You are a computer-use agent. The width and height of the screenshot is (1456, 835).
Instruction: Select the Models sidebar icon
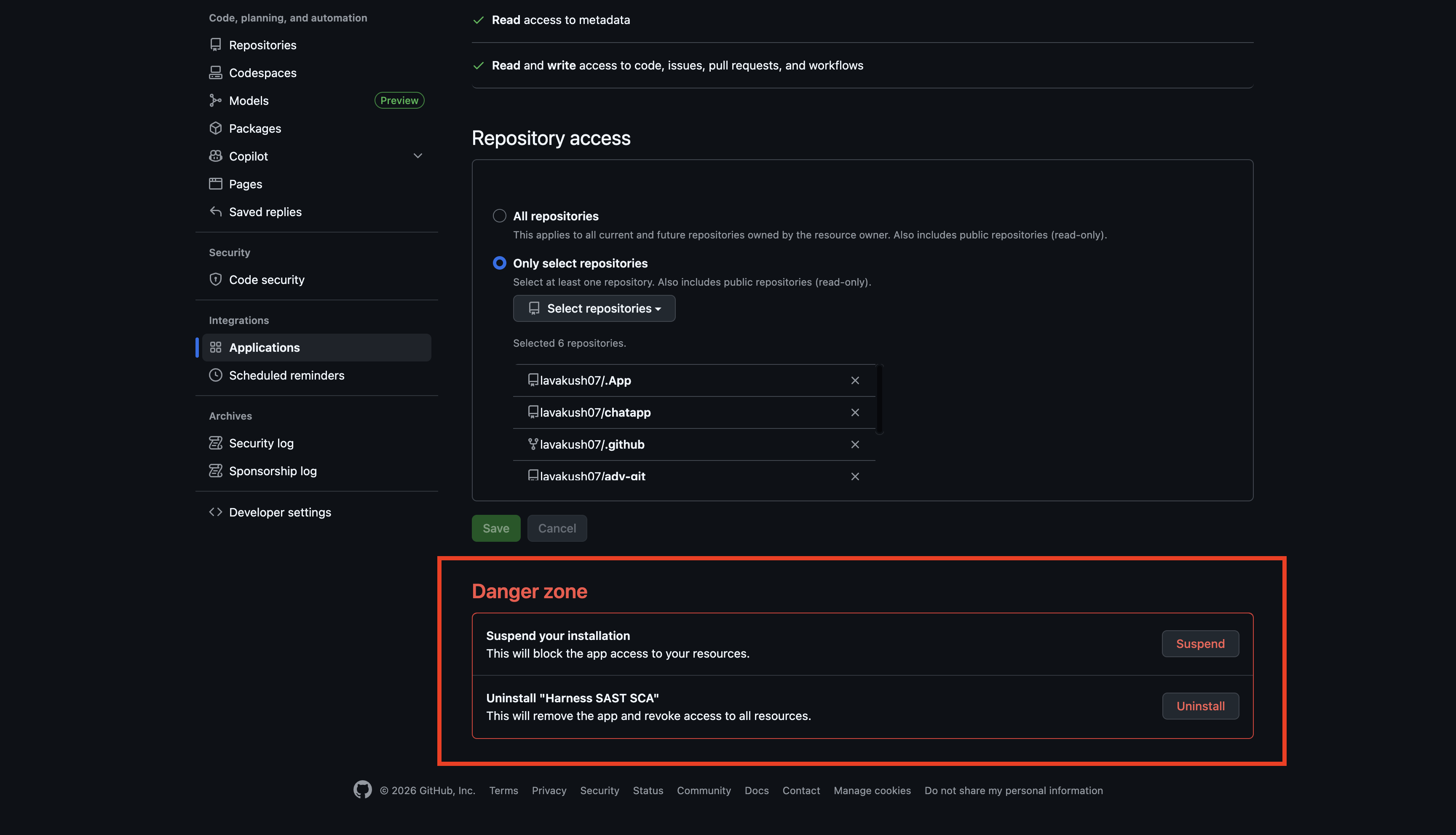point(216,100)
